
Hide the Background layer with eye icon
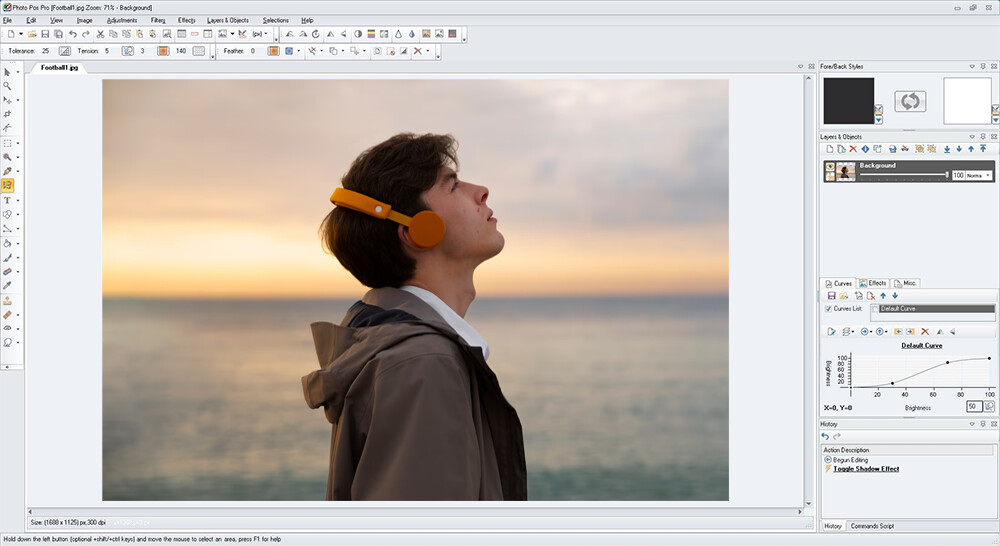pyautogui.click(x=830, y=166)
